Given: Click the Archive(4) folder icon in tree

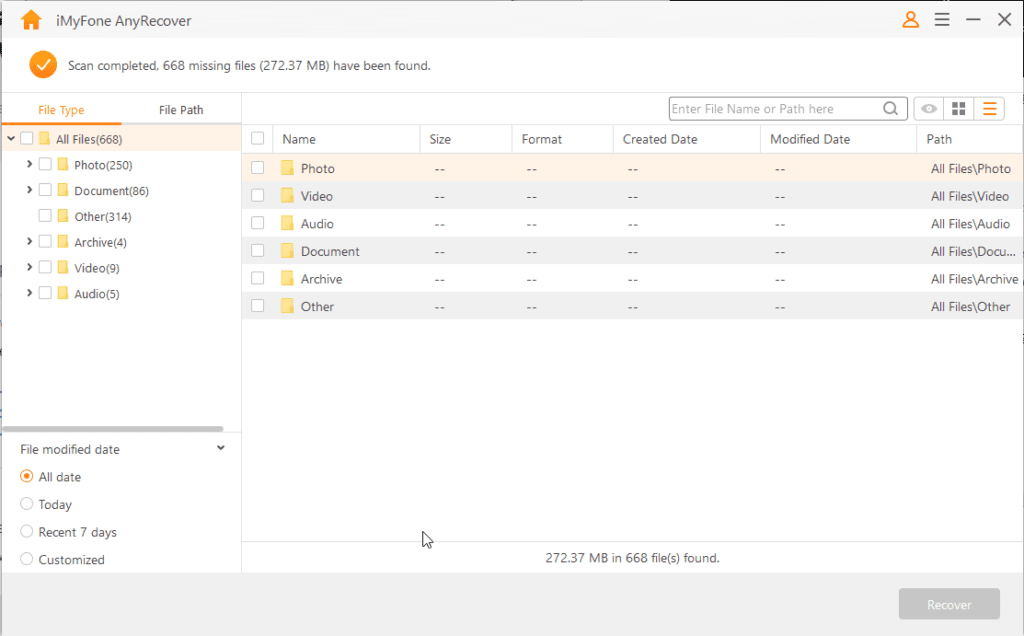Looking at the screenshot, I should pyautogui.click(x=63, y=242).
